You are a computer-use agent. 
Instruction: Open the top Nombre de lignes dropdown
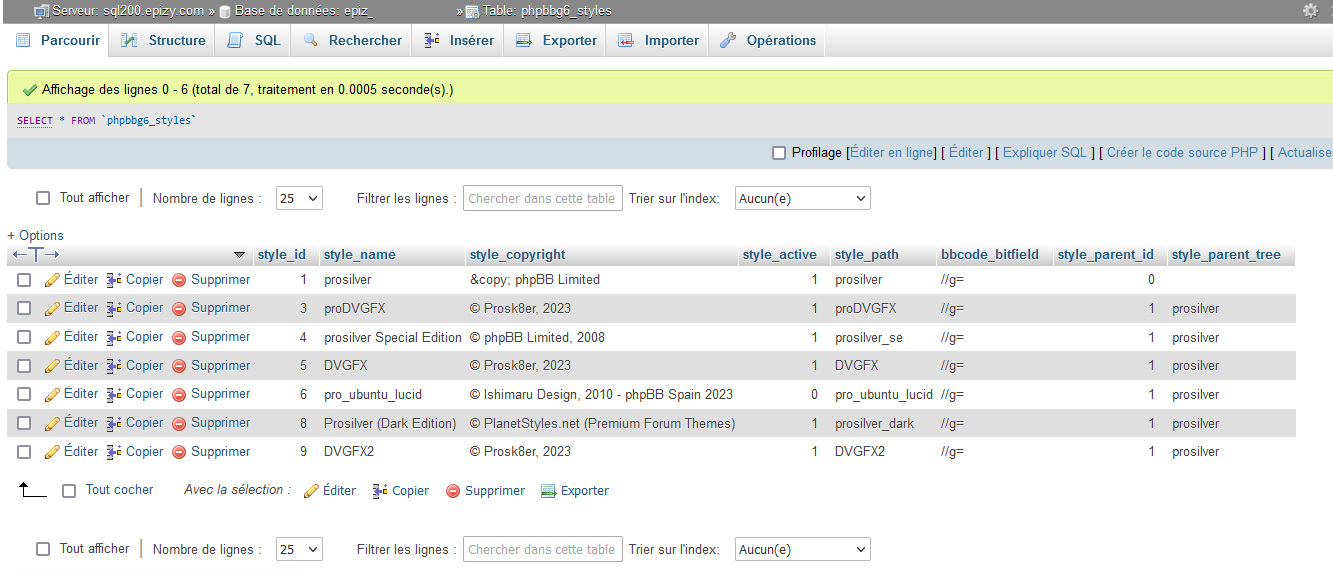tap(299, 199)
